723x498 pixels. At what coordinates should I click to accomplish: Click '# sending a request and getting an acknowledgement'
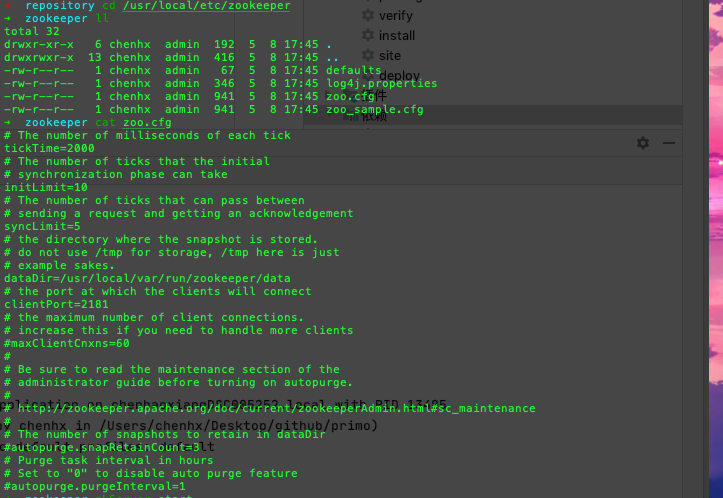pos(179,213)
